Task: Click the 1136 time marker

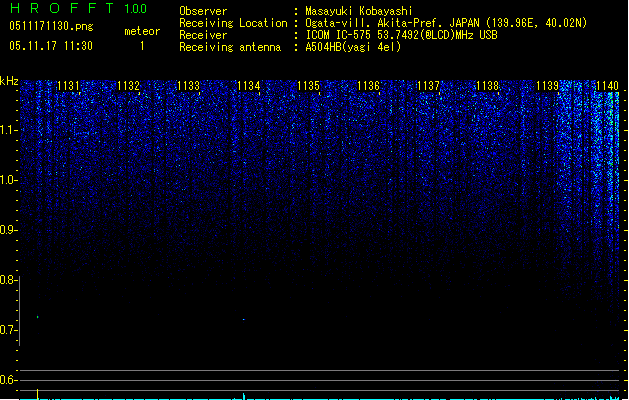Action: coord(368,86)
